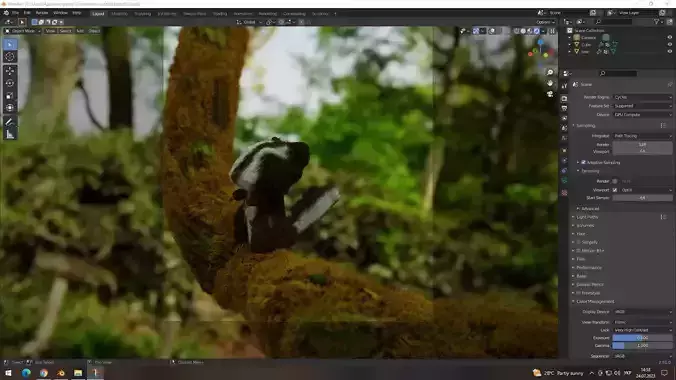Choose the Move tool in the toolbar

10,71
